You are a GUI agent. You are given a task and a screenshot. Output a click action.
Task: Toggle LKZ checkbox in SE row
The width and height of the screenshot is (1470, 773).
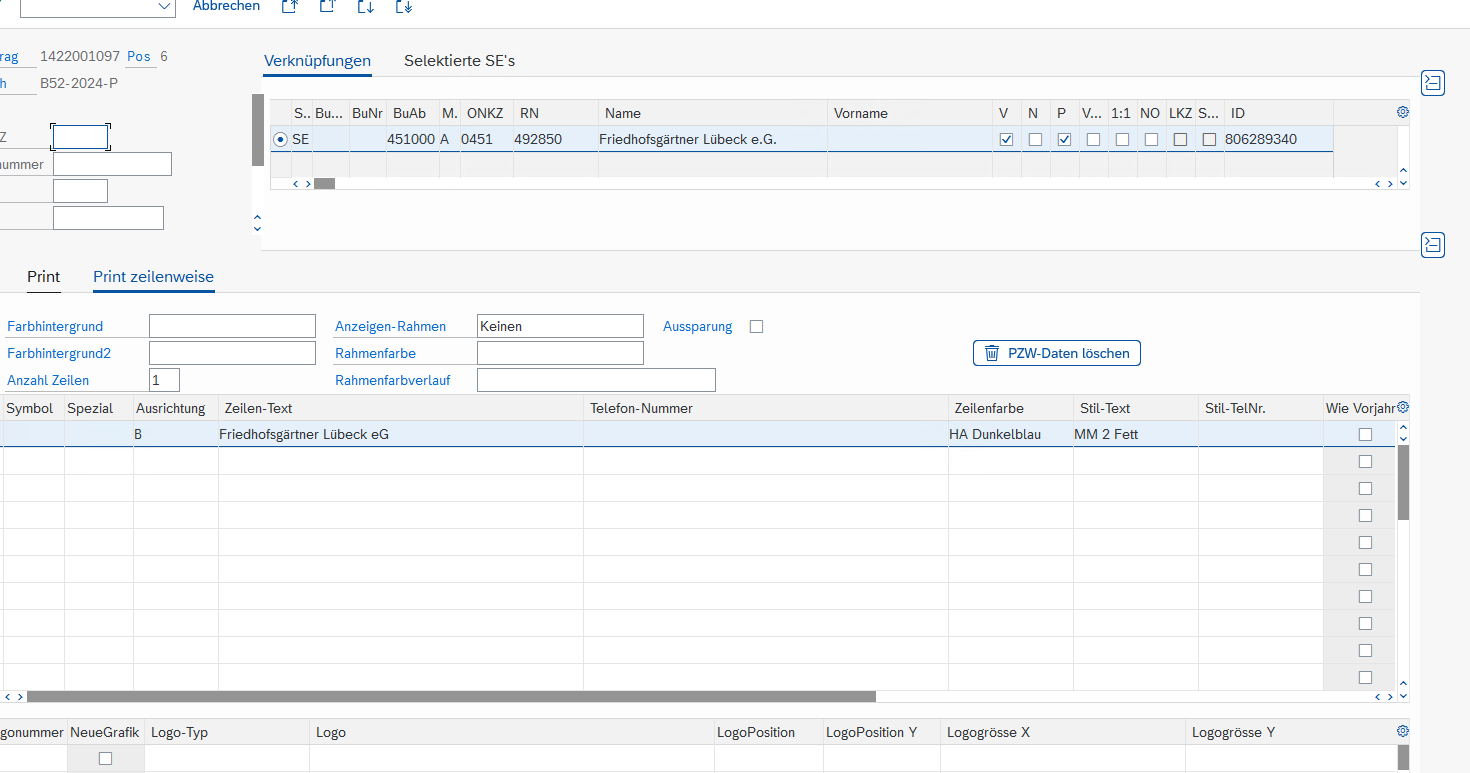1180,140
